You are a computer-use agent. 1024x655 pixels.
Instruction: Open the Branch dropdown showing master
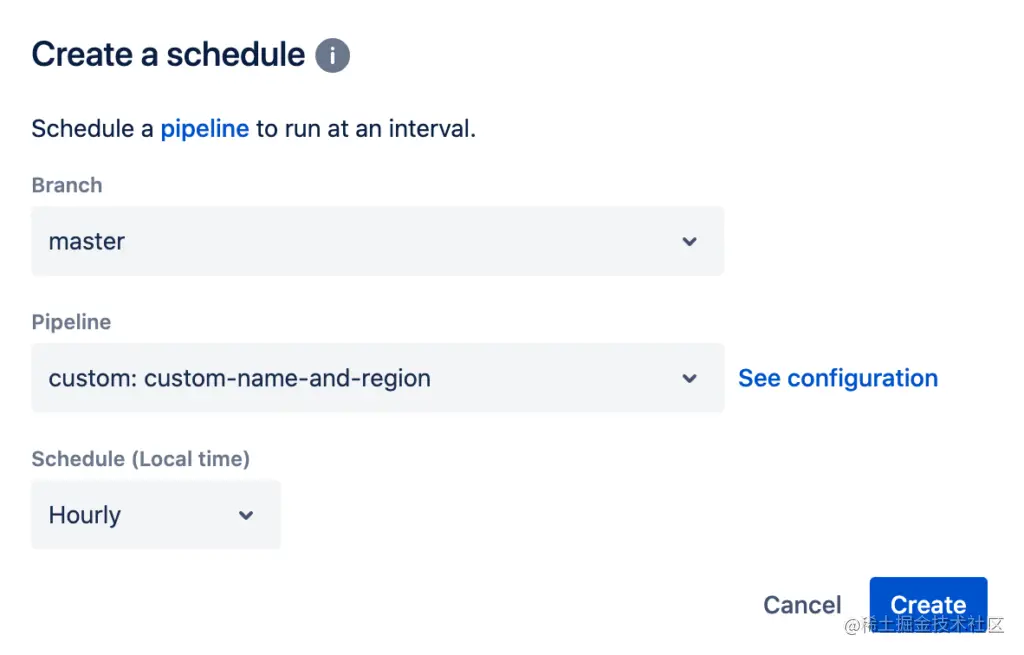377,241
